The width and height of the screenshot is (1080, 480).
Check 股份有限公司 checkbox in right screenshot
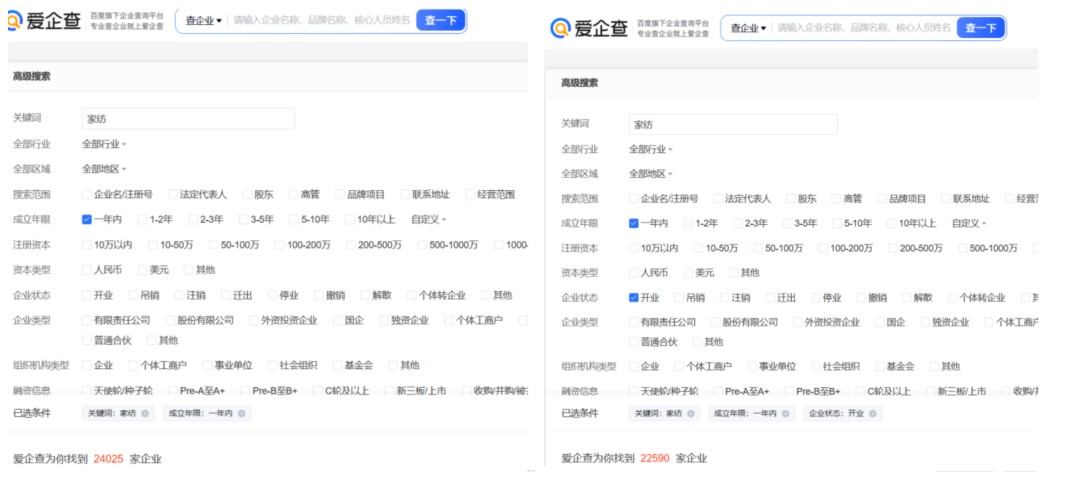point(716,322)
